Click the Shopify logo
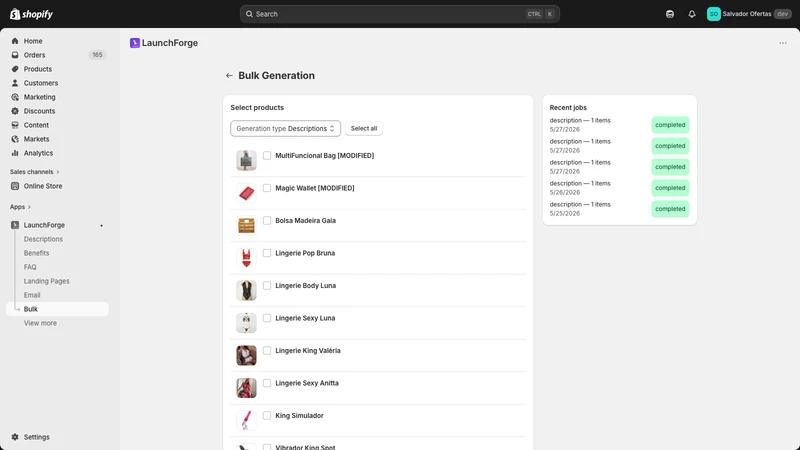 click(x=31, y=14)
